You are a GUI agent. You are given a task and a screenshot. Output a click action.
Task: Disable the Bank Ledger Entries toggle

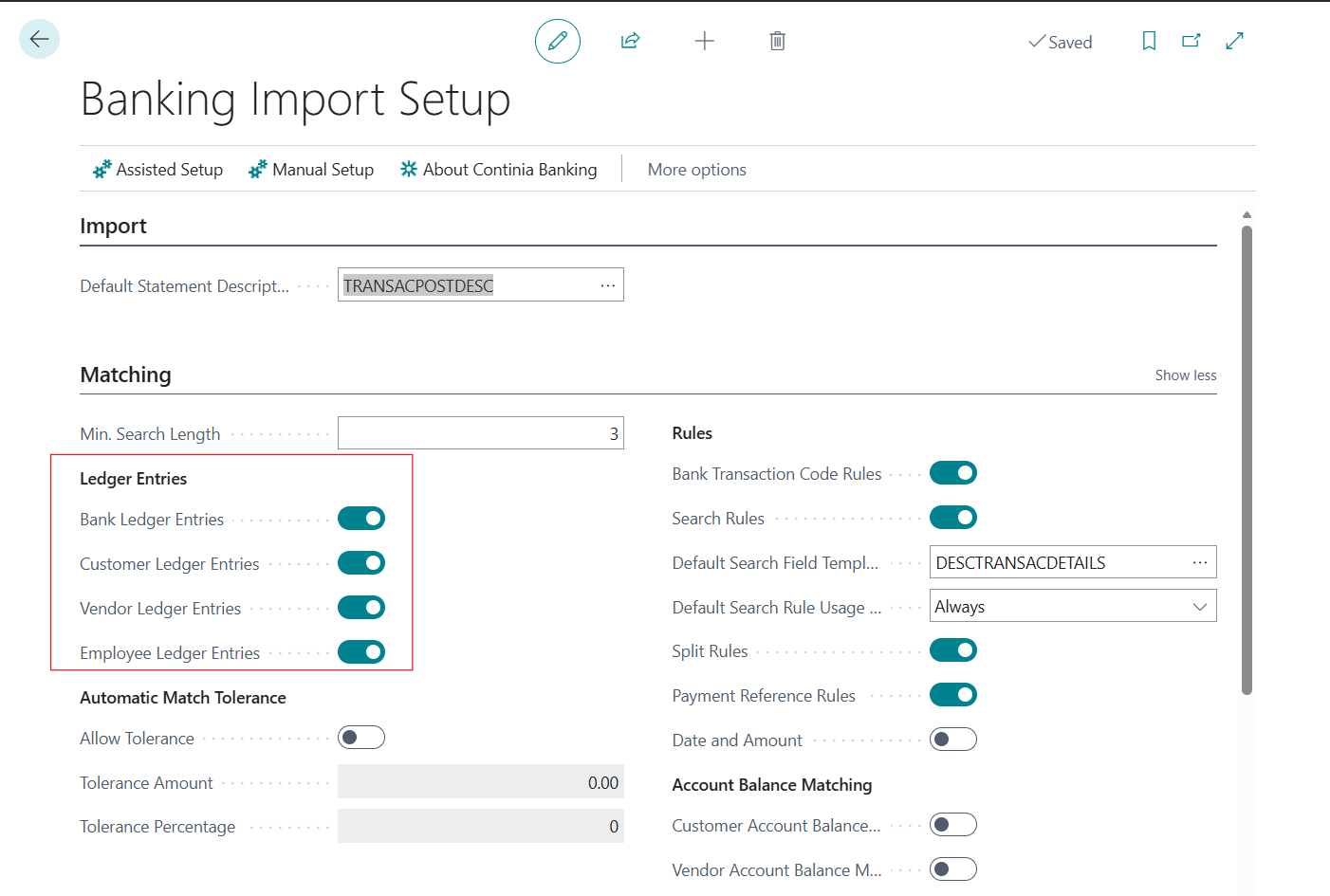361,518
